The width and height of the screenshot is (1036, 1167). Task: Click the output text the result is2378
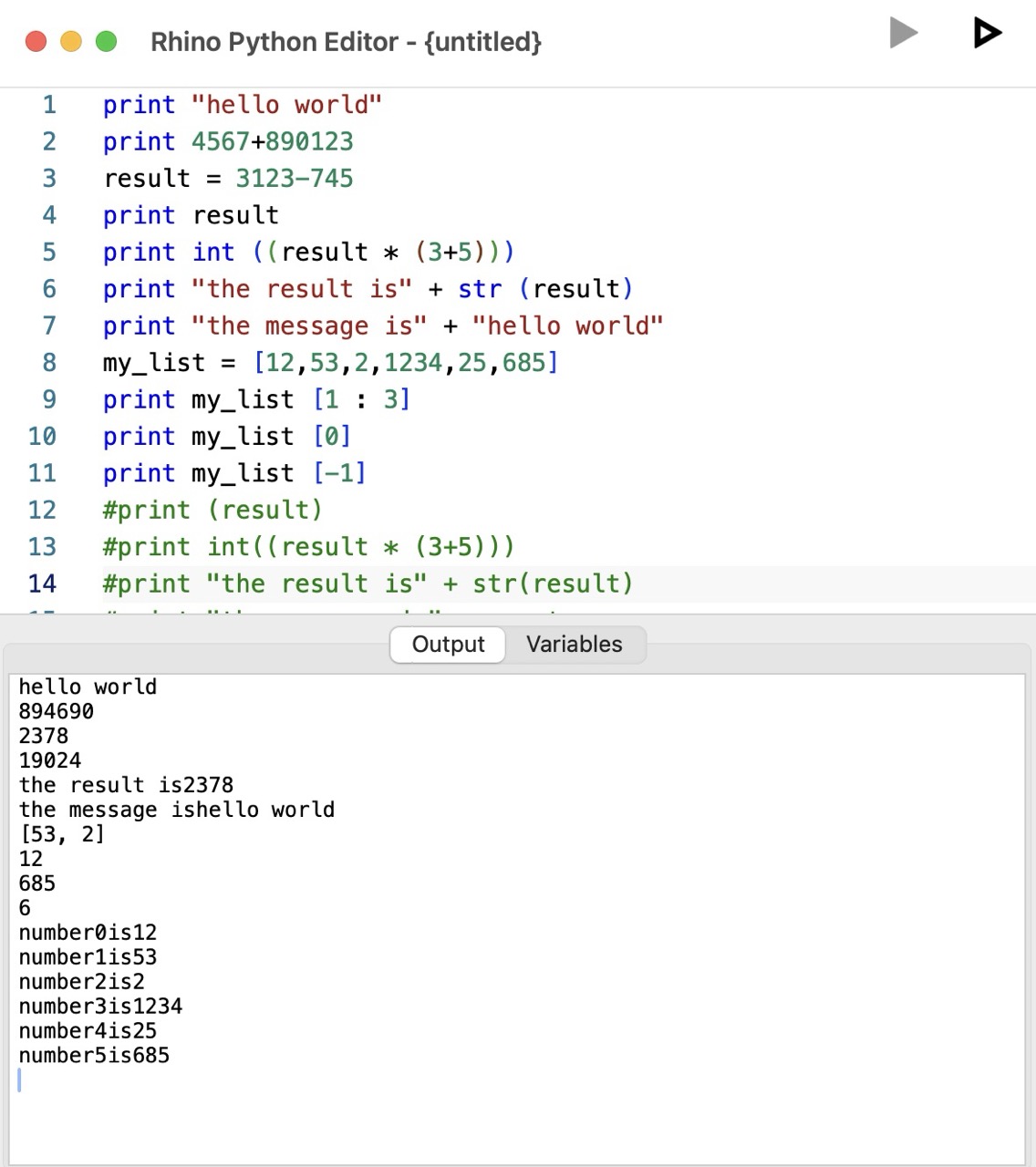click(125, 785)
